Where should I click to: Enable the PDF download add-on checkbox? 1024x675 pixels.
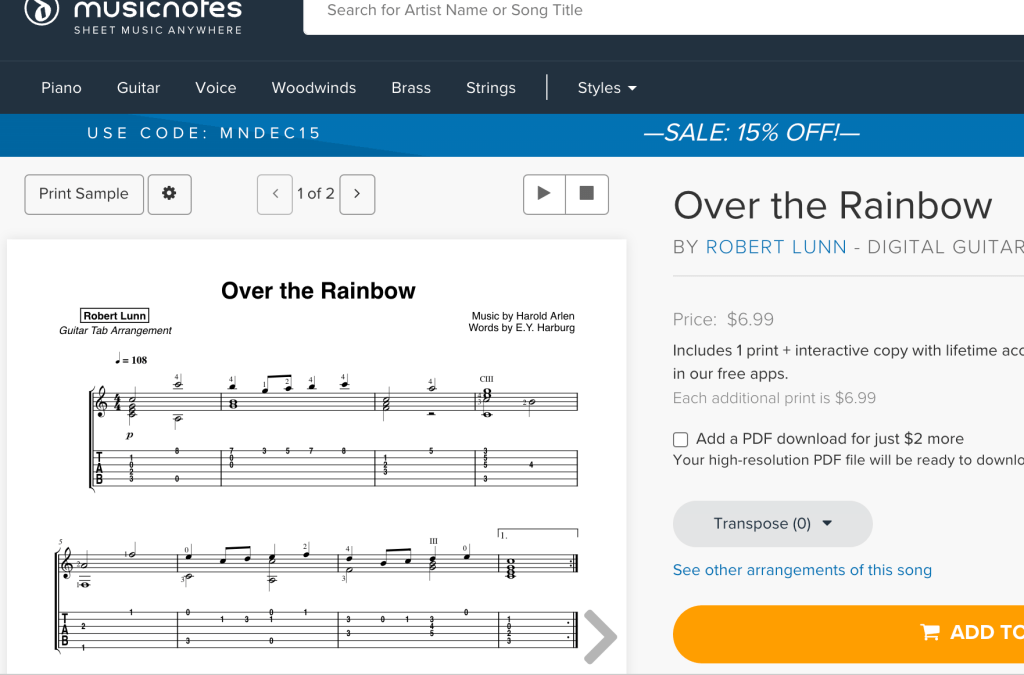pyautogui.click(x=681, y=439)
